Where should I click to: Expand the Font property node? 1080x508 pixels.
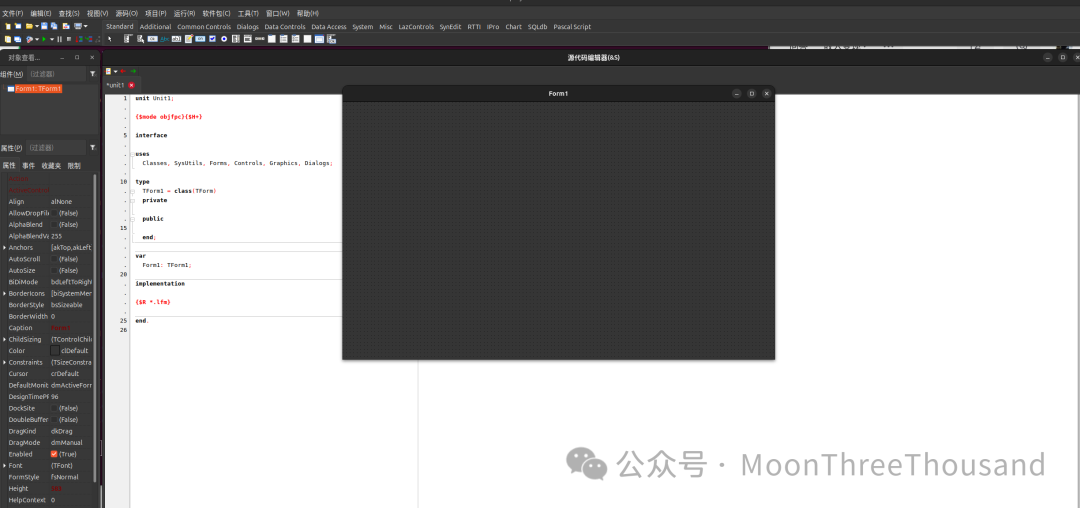4,465
